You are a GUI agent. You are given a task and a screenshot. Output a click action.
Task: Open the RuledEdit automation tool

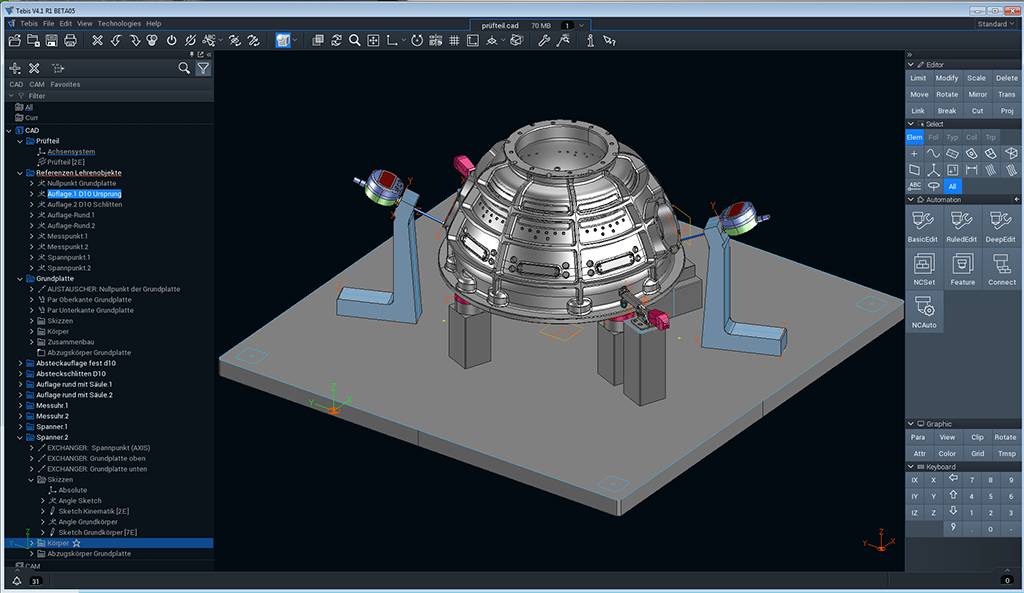(961, 226)
